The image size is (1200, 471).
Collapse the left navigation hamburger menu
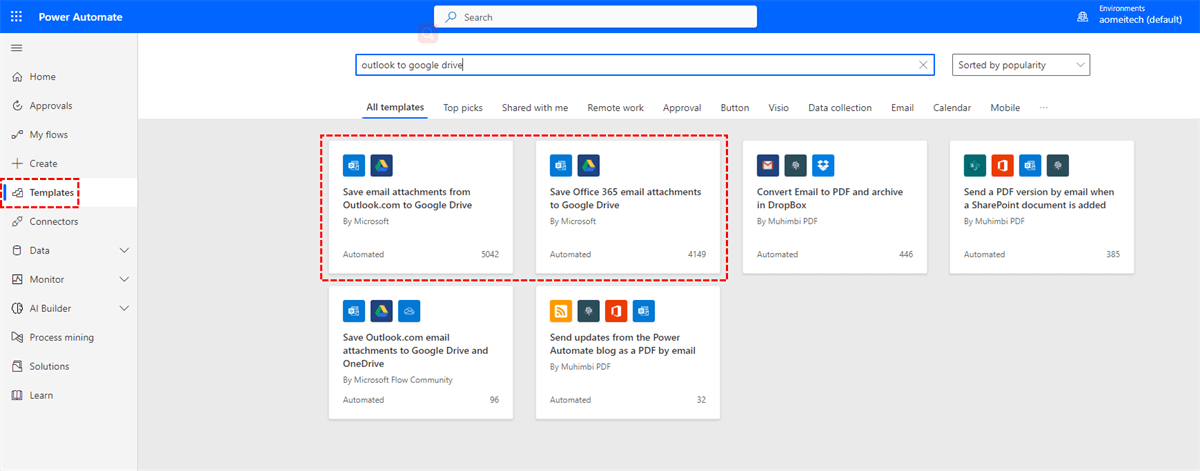tap(17, 48)
